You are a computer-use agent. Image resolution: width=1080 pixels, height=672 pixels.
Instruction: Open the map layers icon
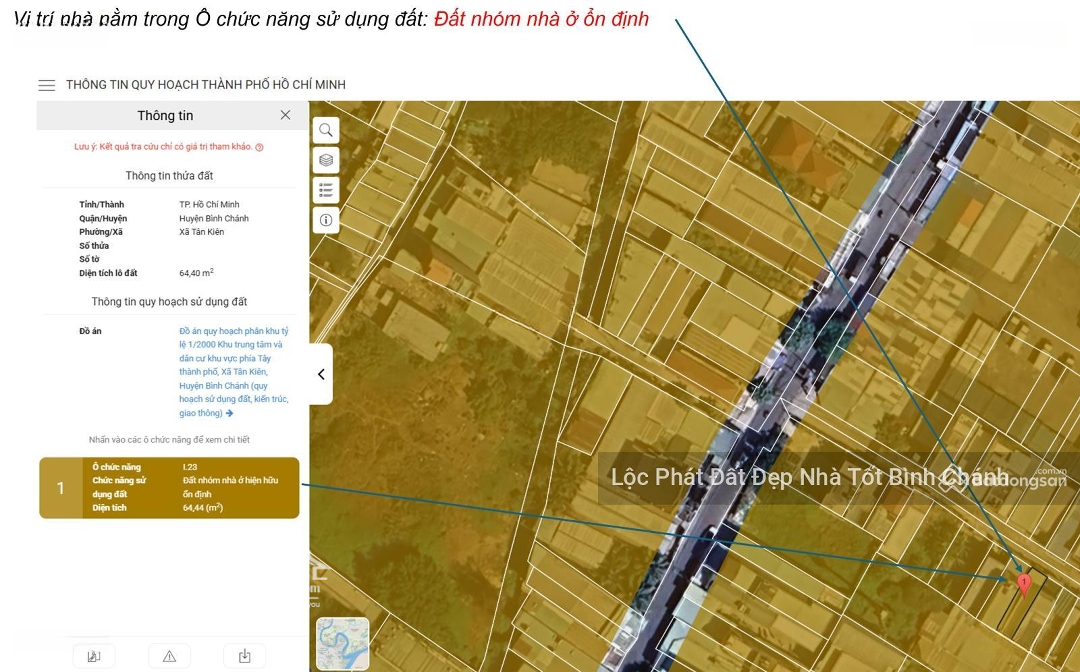(326, 160)
